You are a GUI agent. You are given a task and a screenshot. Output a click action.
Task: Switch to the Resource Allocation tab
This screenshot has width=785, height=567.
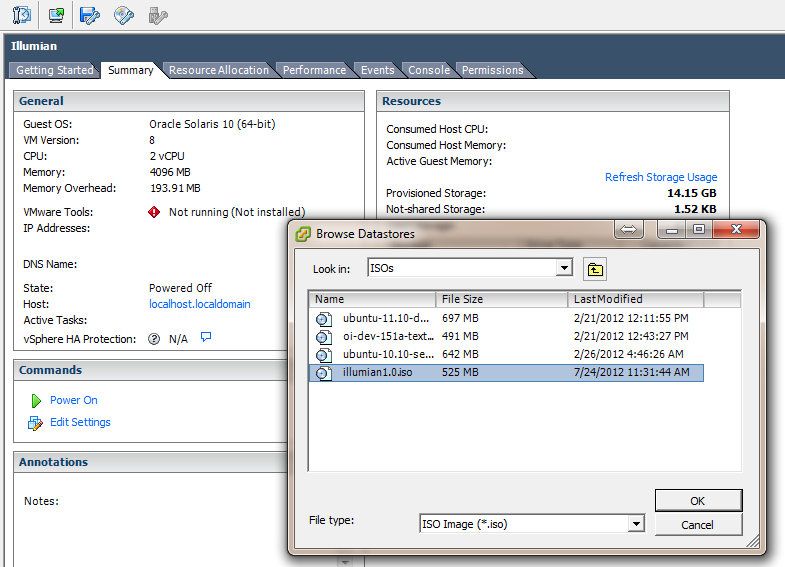pos(219,70)
